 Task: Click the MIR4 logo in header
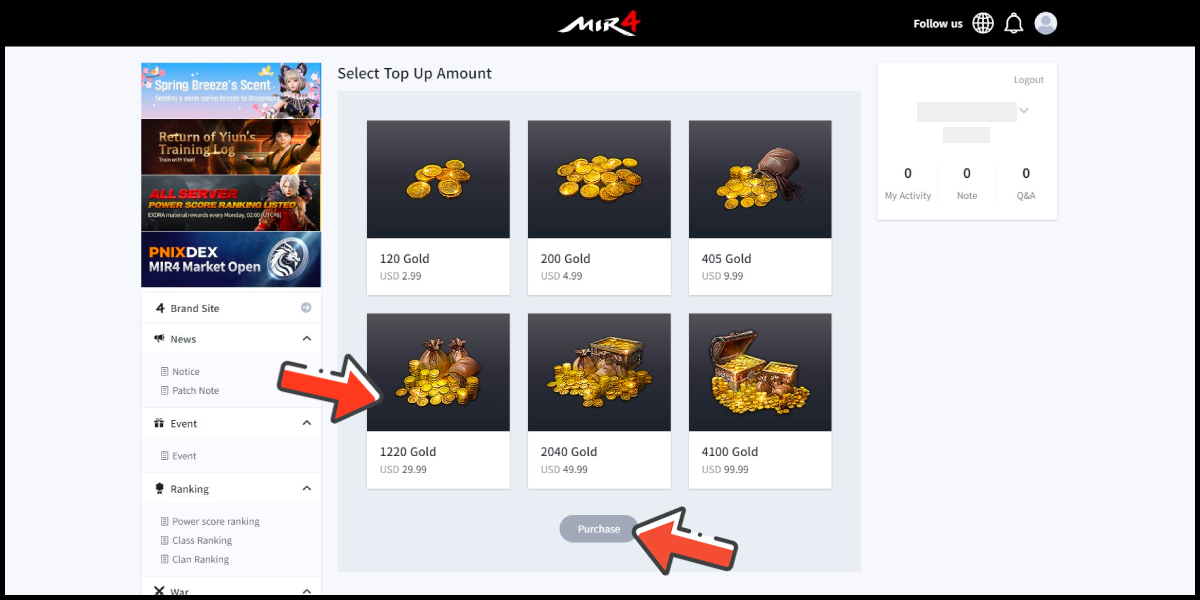(598, 24)
